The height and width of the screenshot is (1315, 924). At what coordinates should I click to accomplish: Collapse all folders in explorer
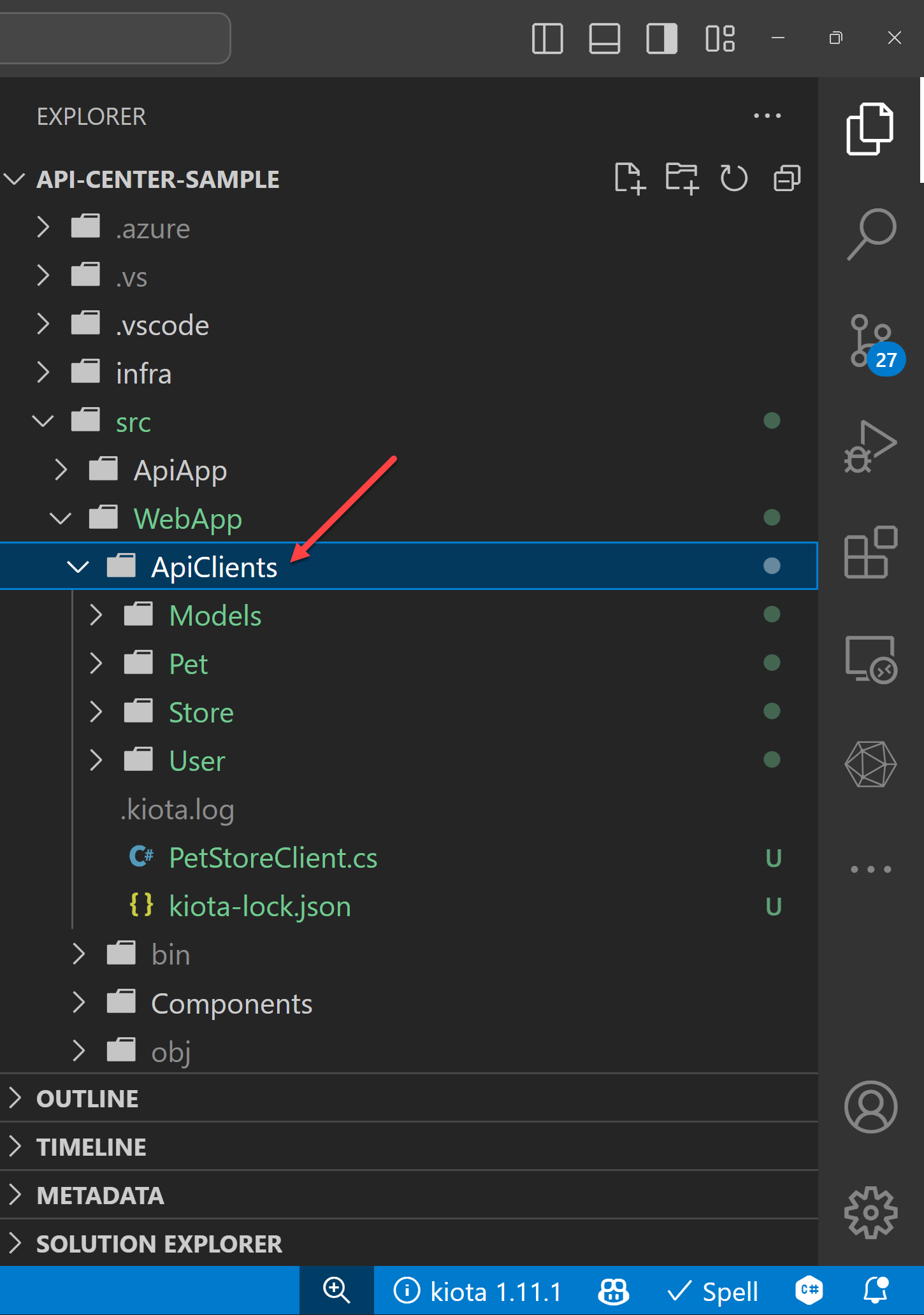coord(787,178)
